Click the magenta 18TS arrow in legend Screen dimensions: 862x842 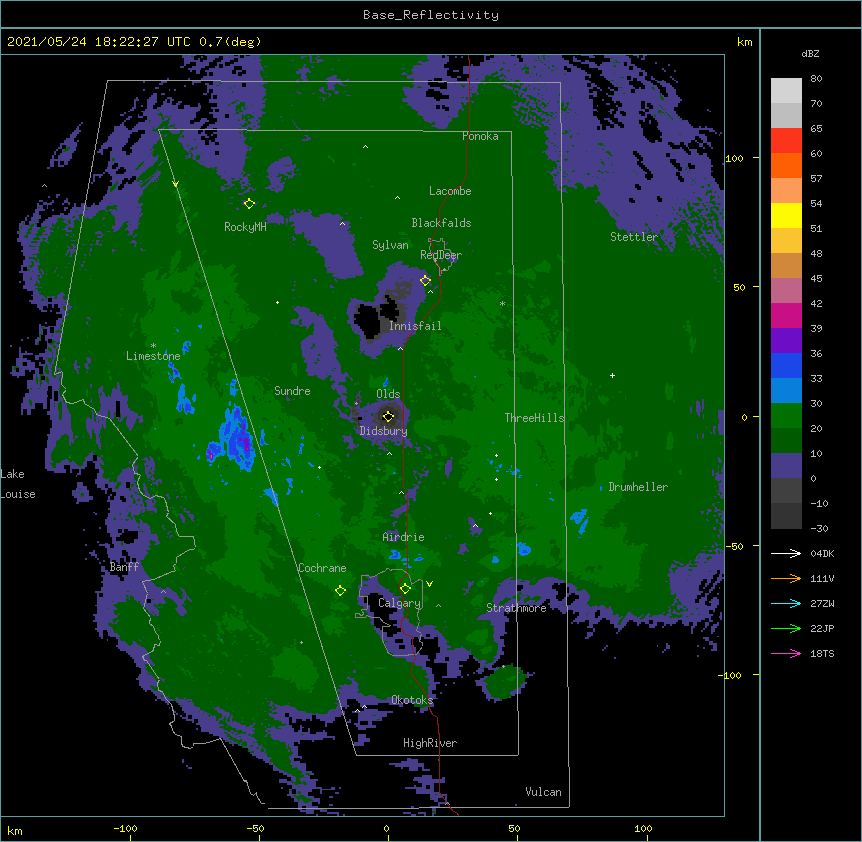click(x=786, y=653)
